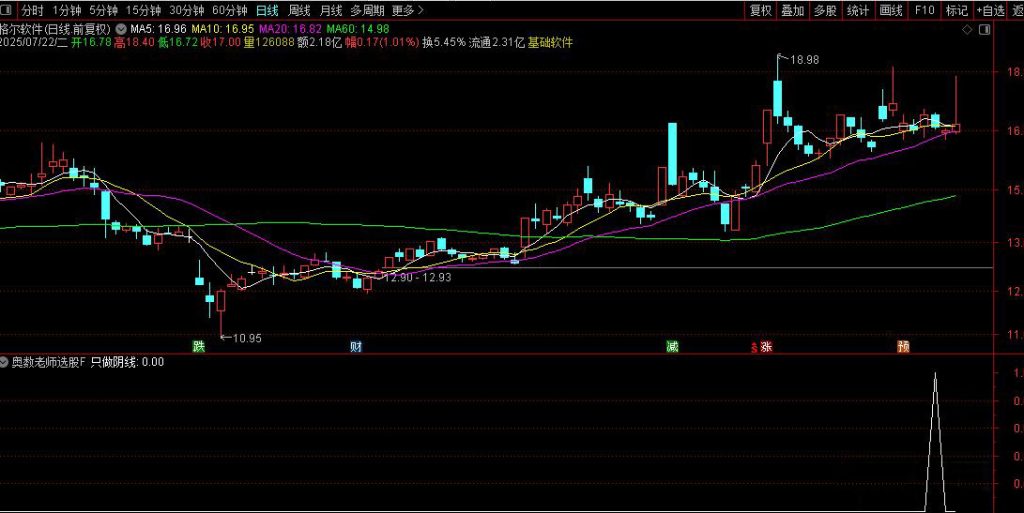Click the 复权 button
1024x513 pixels.
(761, 10)
